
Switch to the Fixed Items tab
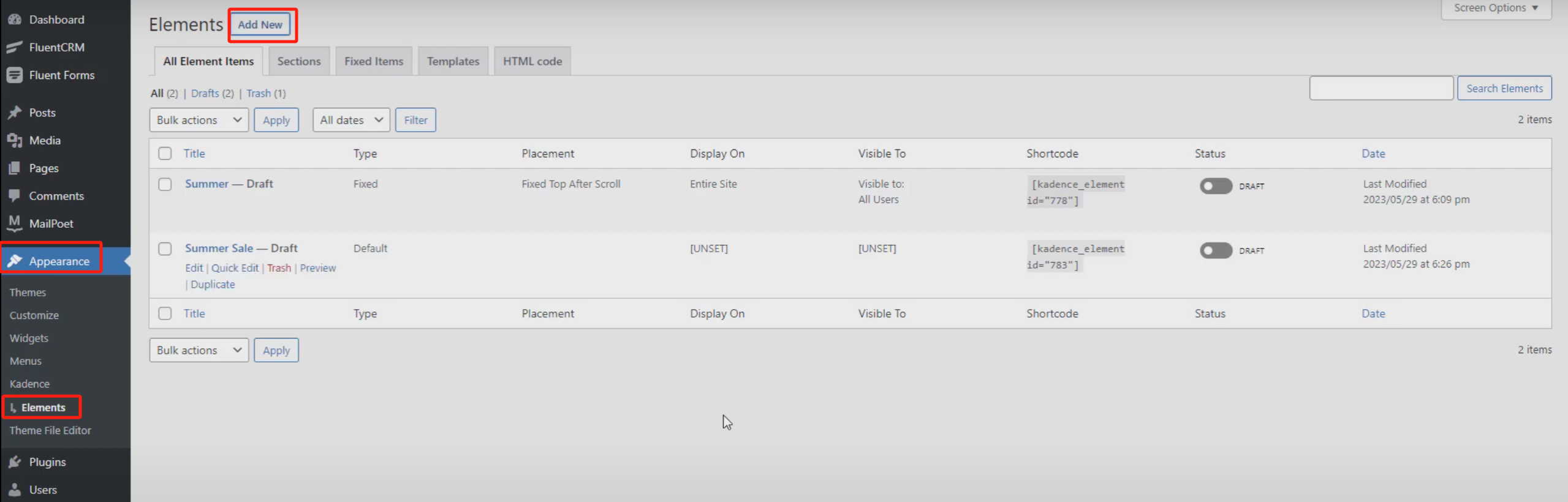pyautogui.click(x=373, y=61)
